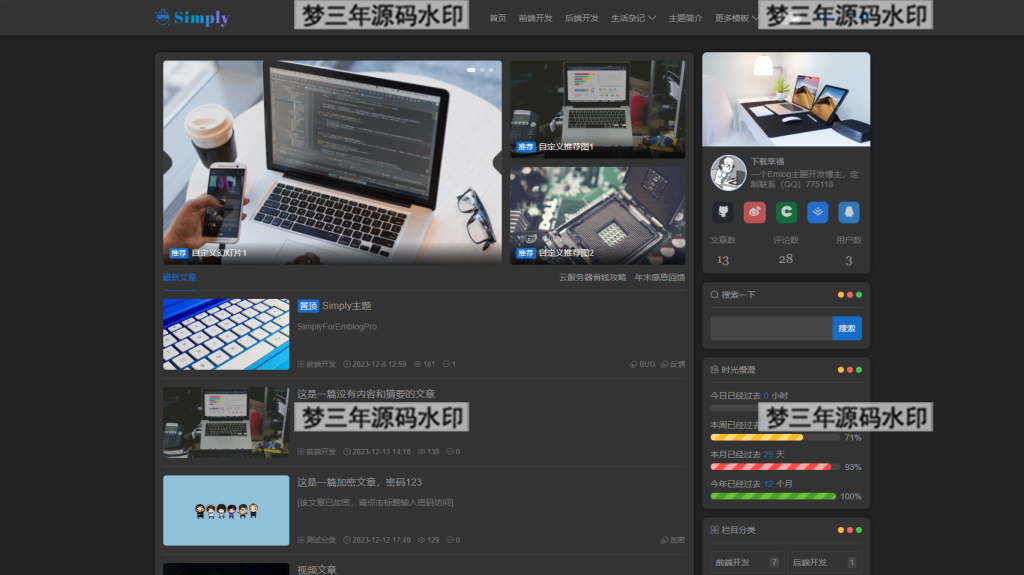The width and height of the screenshot is (1024, 575).
Task: Click the 用户数 count 3
Action: [848, 260]
